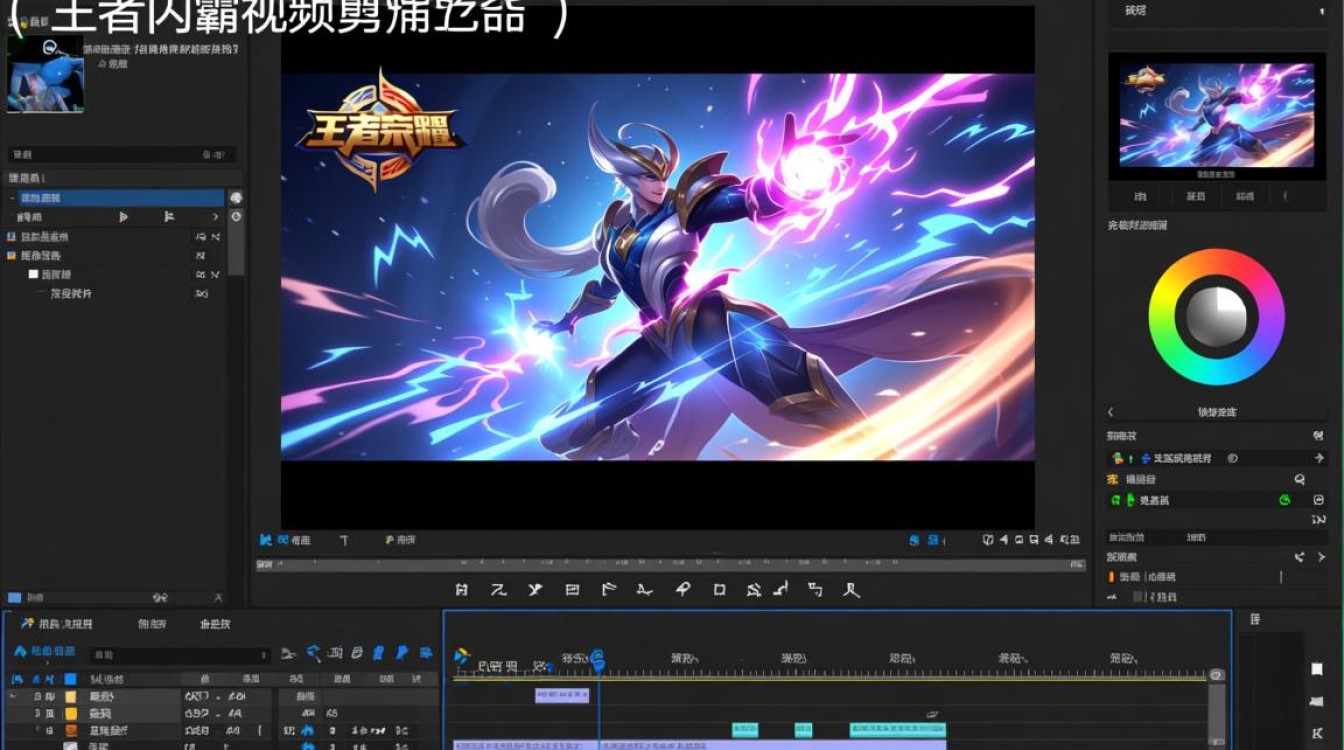Select the short purple clip on the top track

click(x=562, y=695)
